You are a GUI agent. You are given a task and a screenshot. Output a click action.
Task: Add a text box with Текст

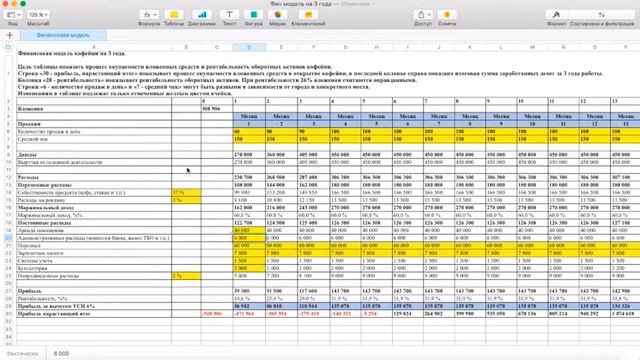click(229, 15)
